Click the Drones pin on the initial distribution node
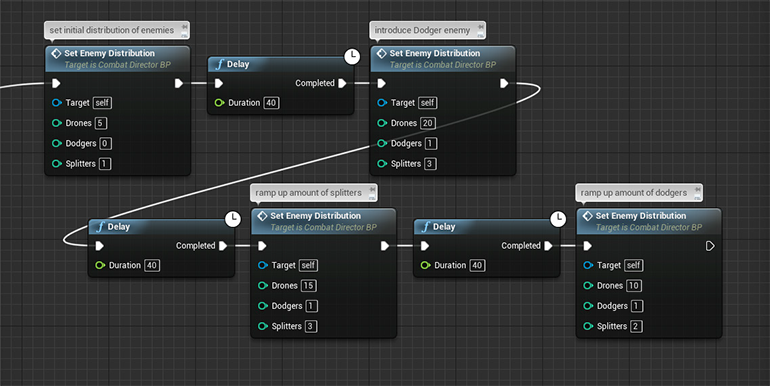The image size is (770, 386). click(x=56, y=123)
